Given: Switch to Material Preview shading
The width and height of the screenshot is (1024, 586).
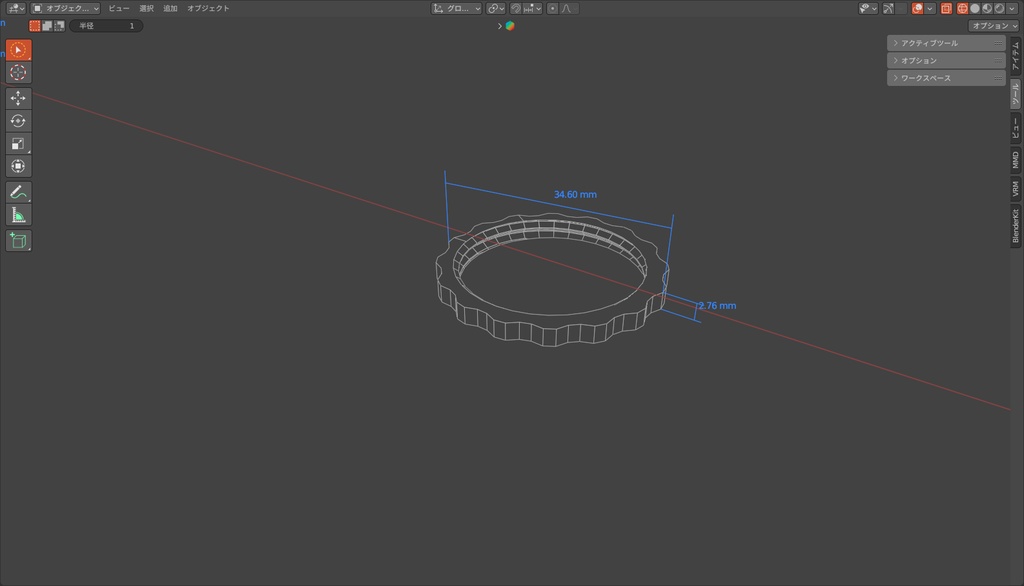Looking at the screenshot, I should pyautogui.click(x=987, y=8).
